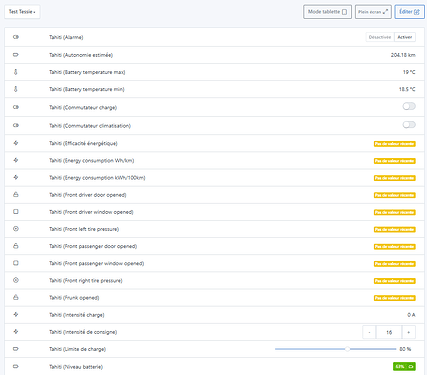This screenshot has width=427, height=375.
Task: Click the Energy consumption Wh/km bolt icon
Action: pos(16,160)
